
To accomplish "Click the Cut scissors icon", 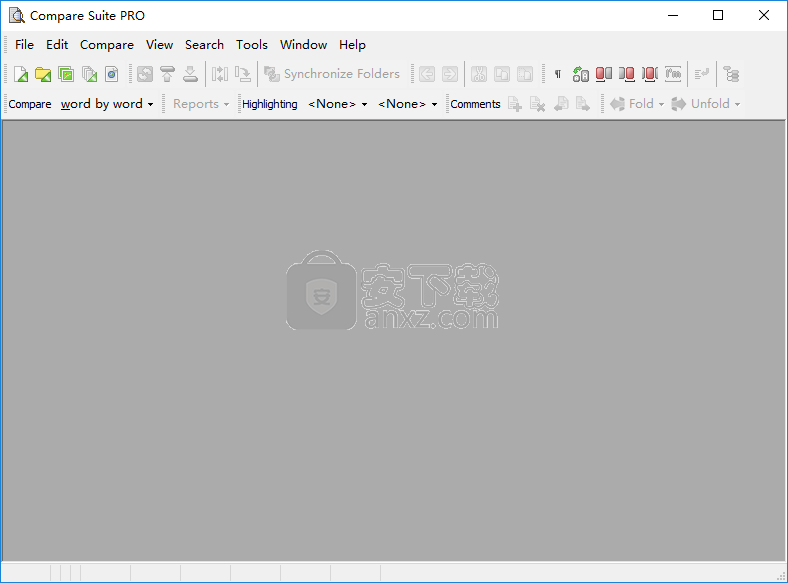I will 478,74.
